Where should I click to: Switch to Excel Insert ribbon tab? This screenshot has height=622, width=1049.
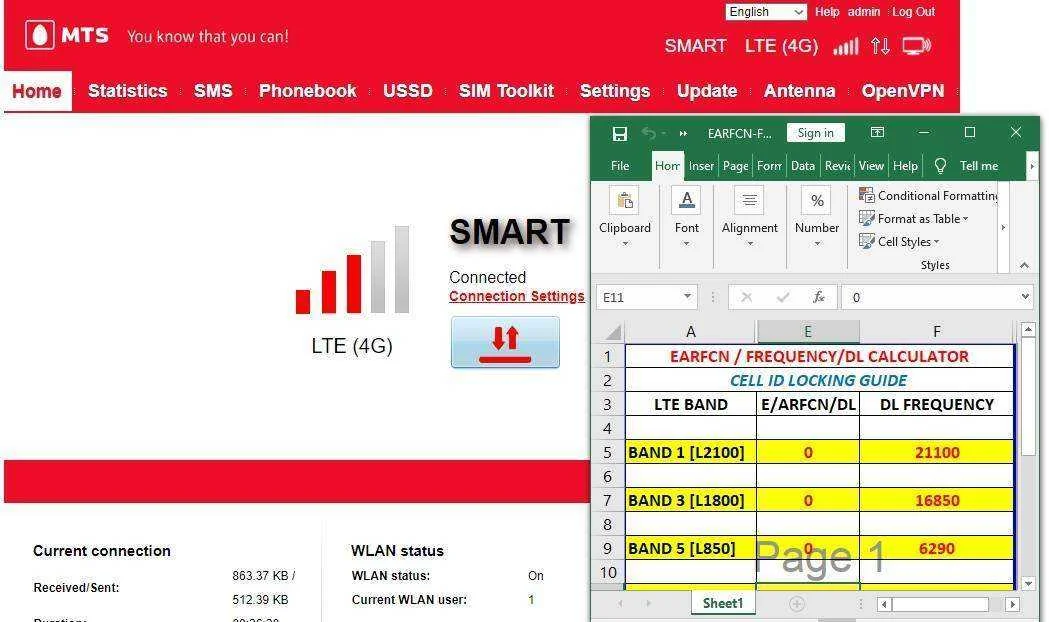(x=701, y=166)
